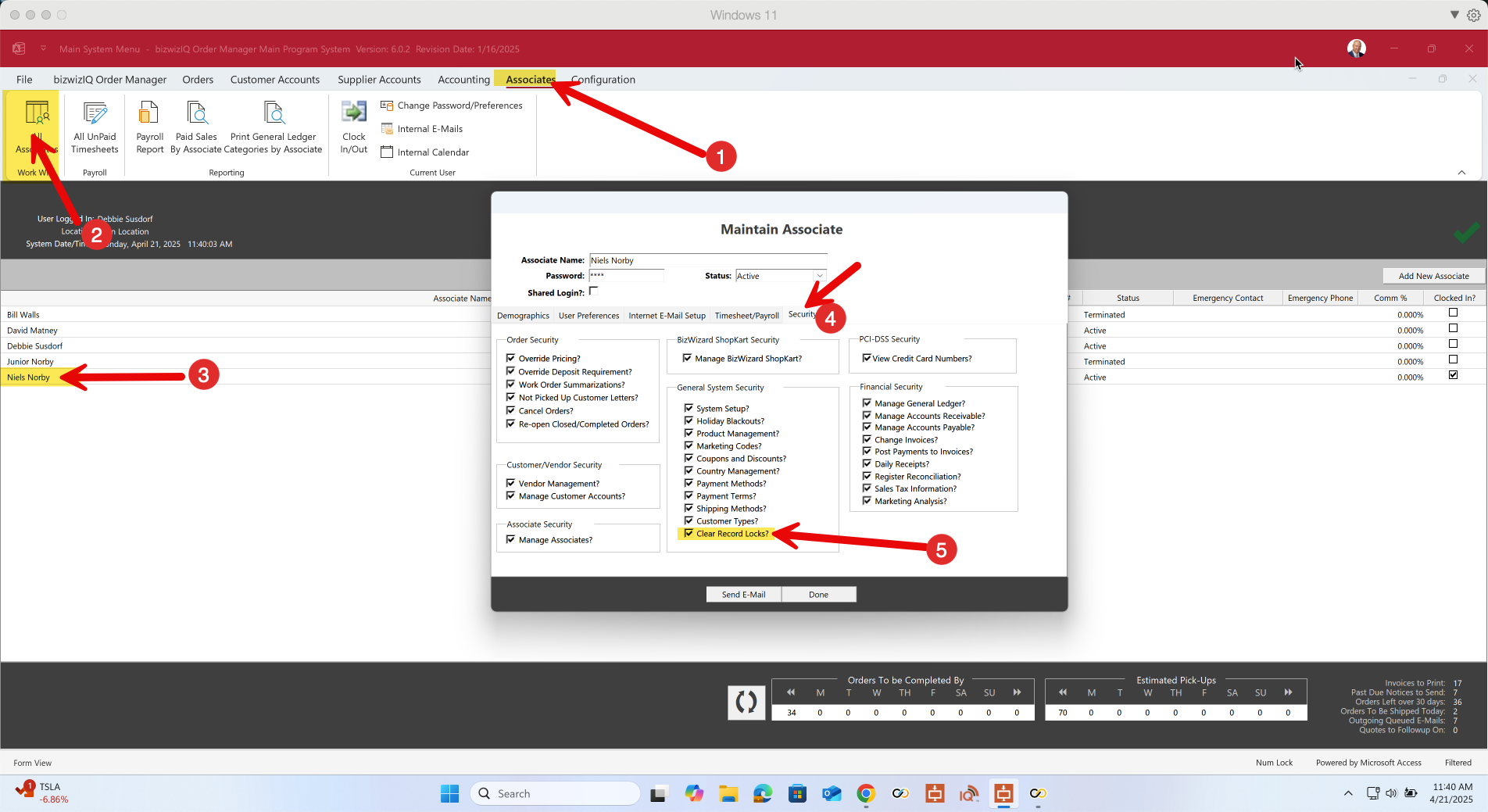The height and width of the screenshot is (812, 1488).
Task: Toggle Vendor Management checkbox
Action: coord(510,483)
